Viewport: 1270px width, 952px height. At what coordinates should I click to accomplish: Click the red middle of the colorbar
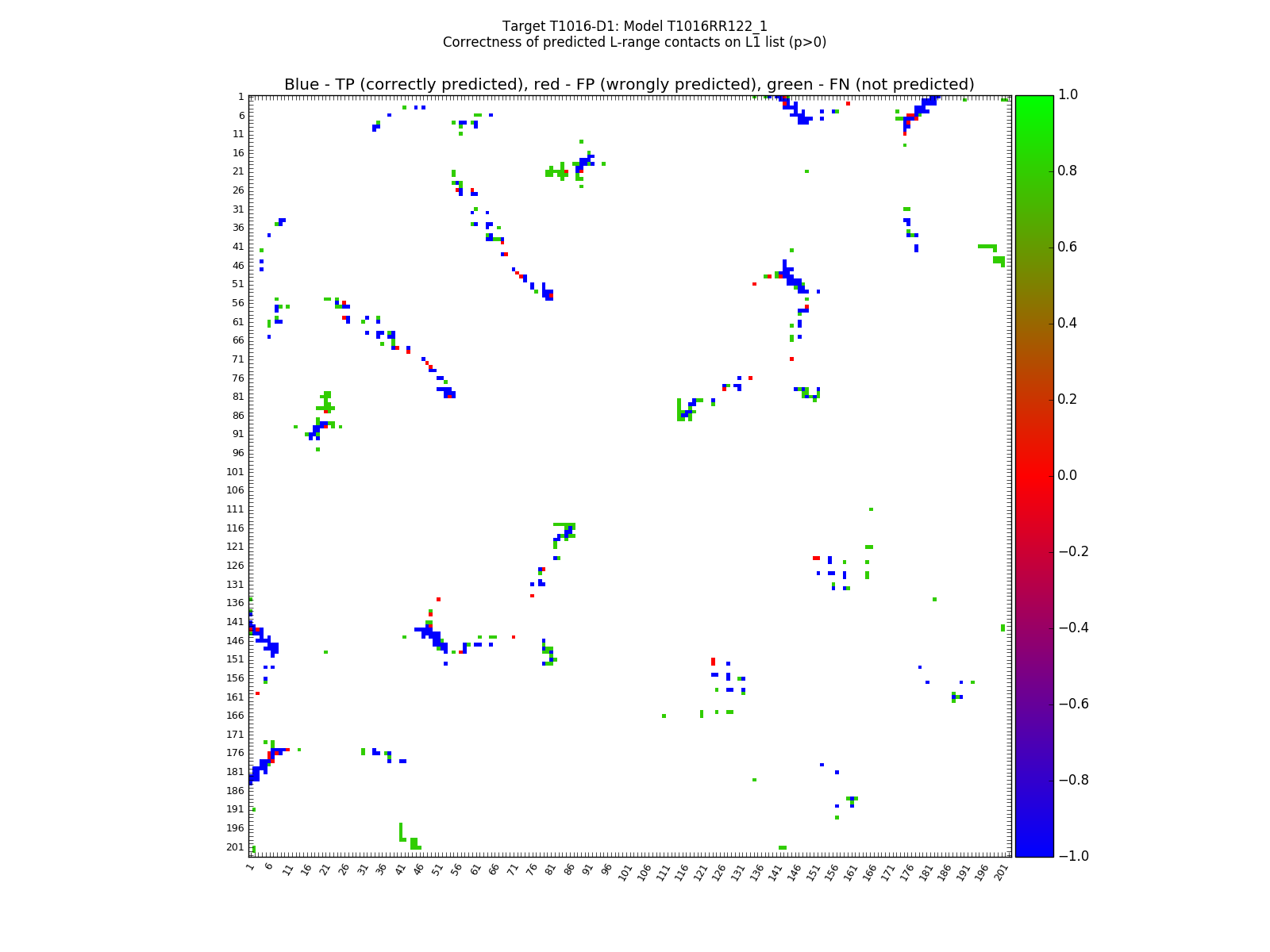(x=1034, y=475)
